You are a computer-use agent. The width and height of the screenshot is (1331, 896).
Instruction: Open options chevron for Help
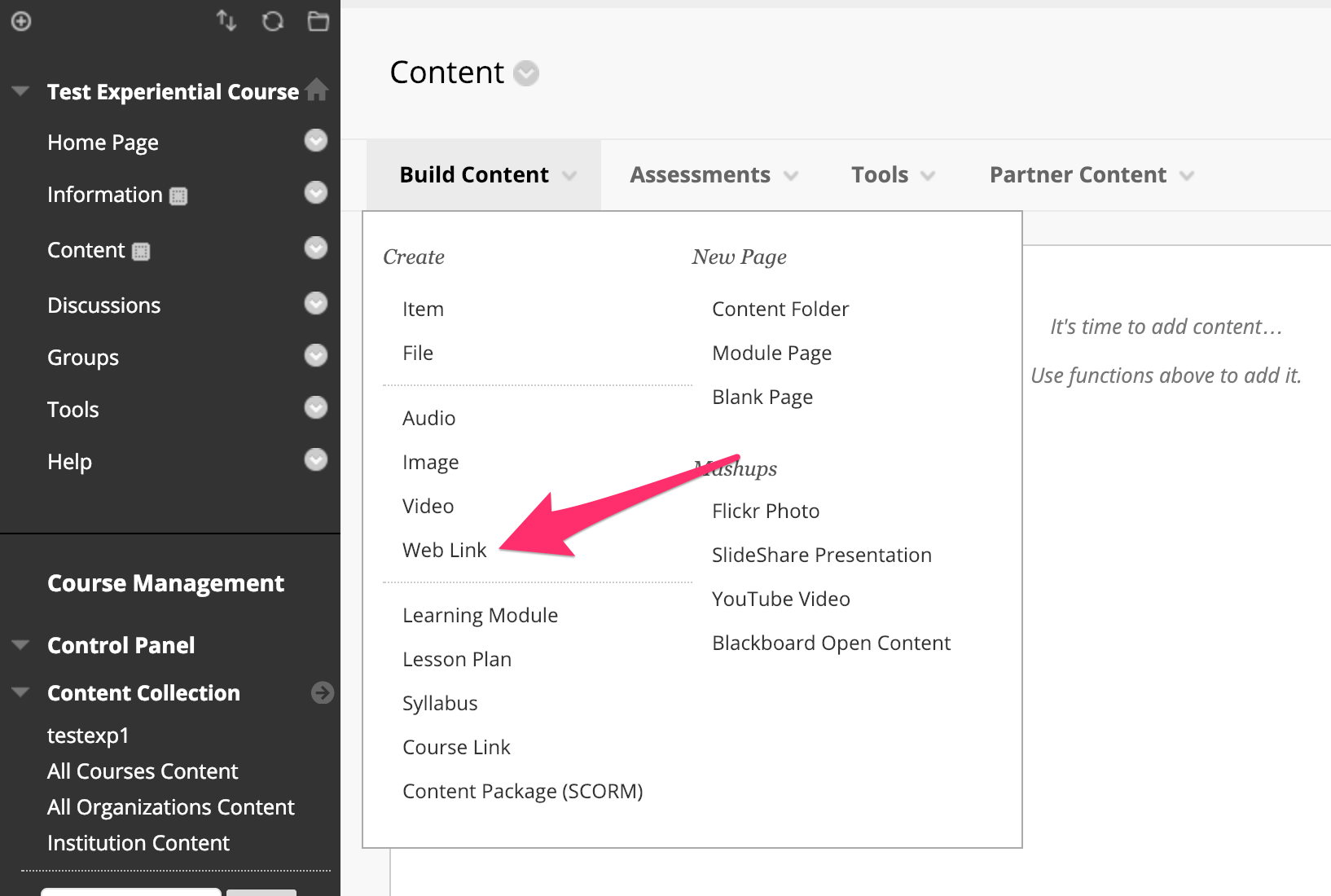(x=316, y=459)
